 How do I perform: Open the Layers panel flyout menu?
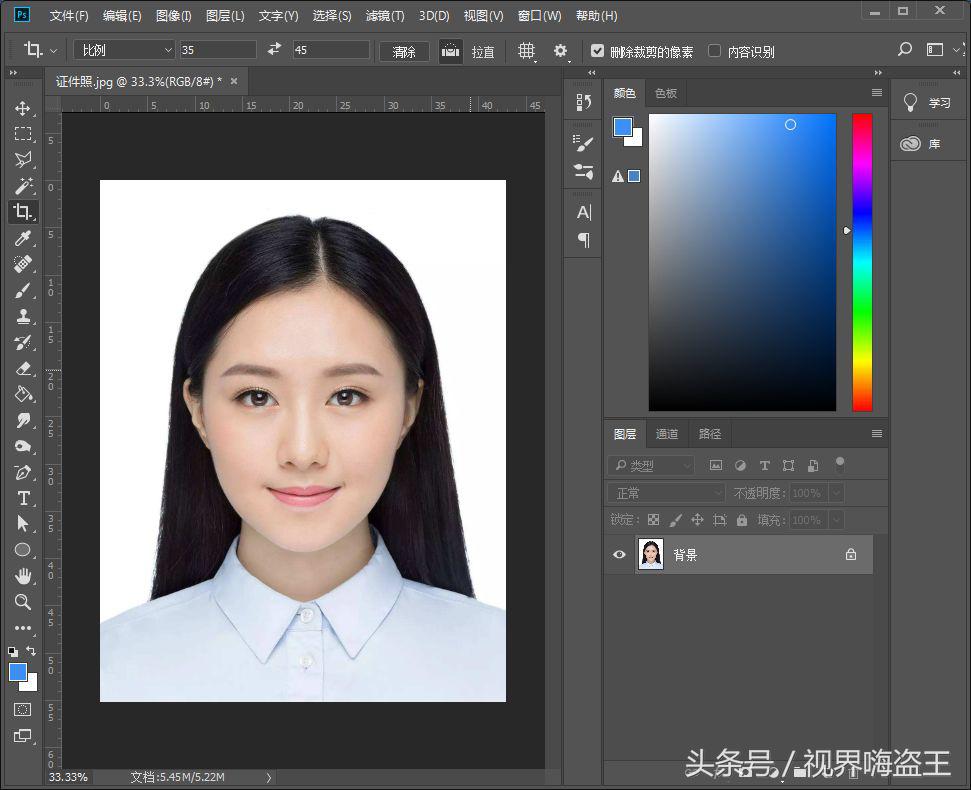point(877,433)
